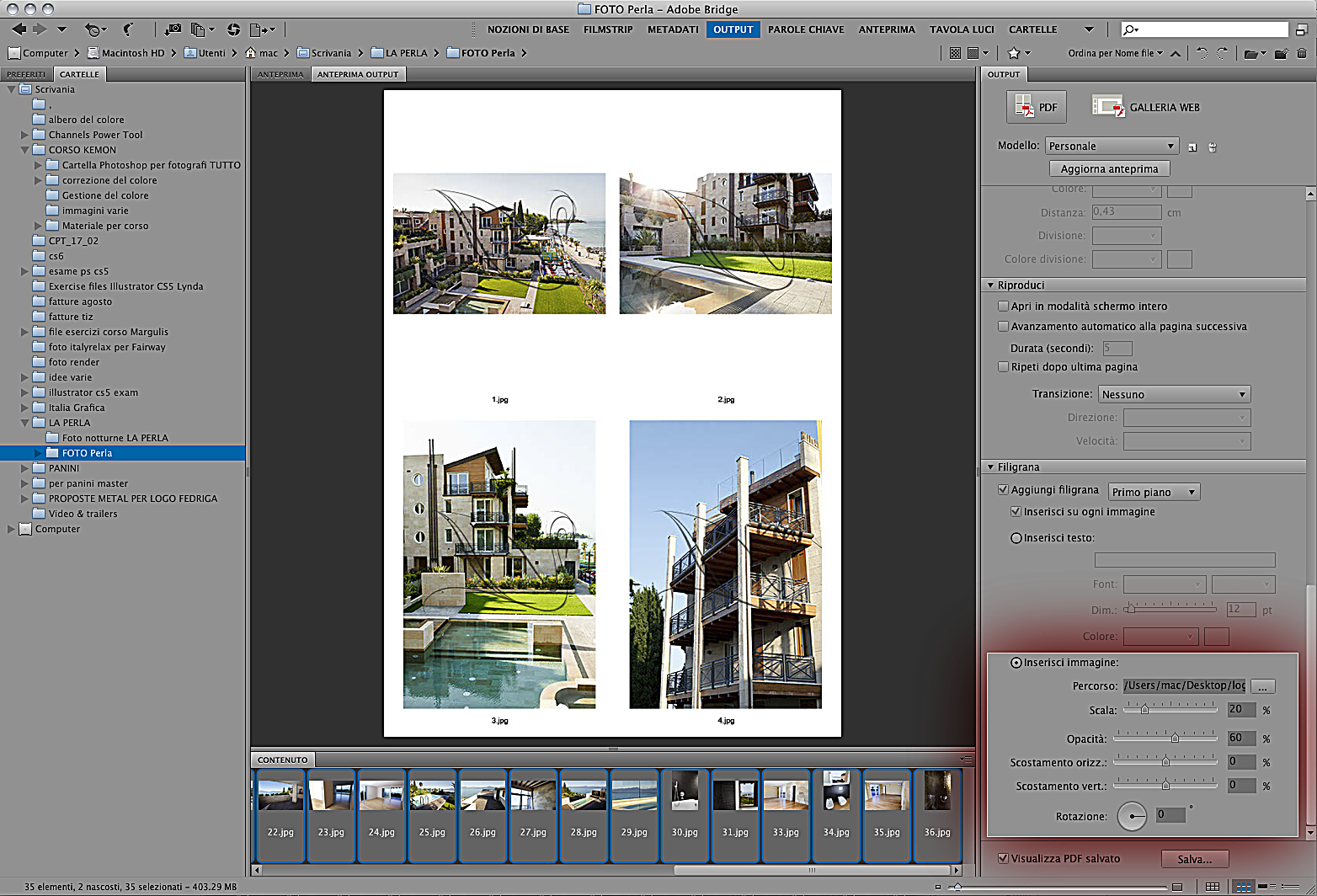The height and width of the screenshot is (896, 1317).
Task: Choose PDF output mode
Action: [1037, 107]
